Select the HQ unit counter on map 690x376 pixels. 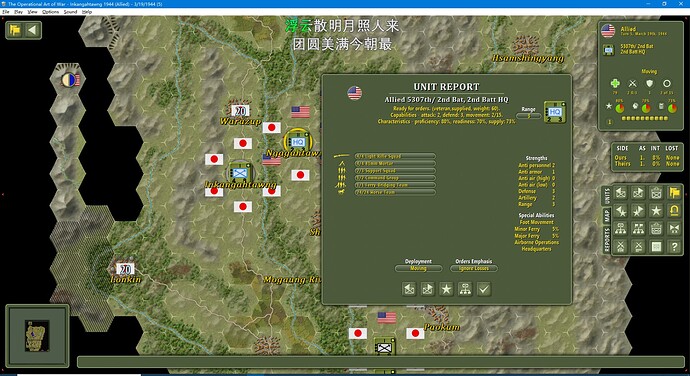pos(298,141)
